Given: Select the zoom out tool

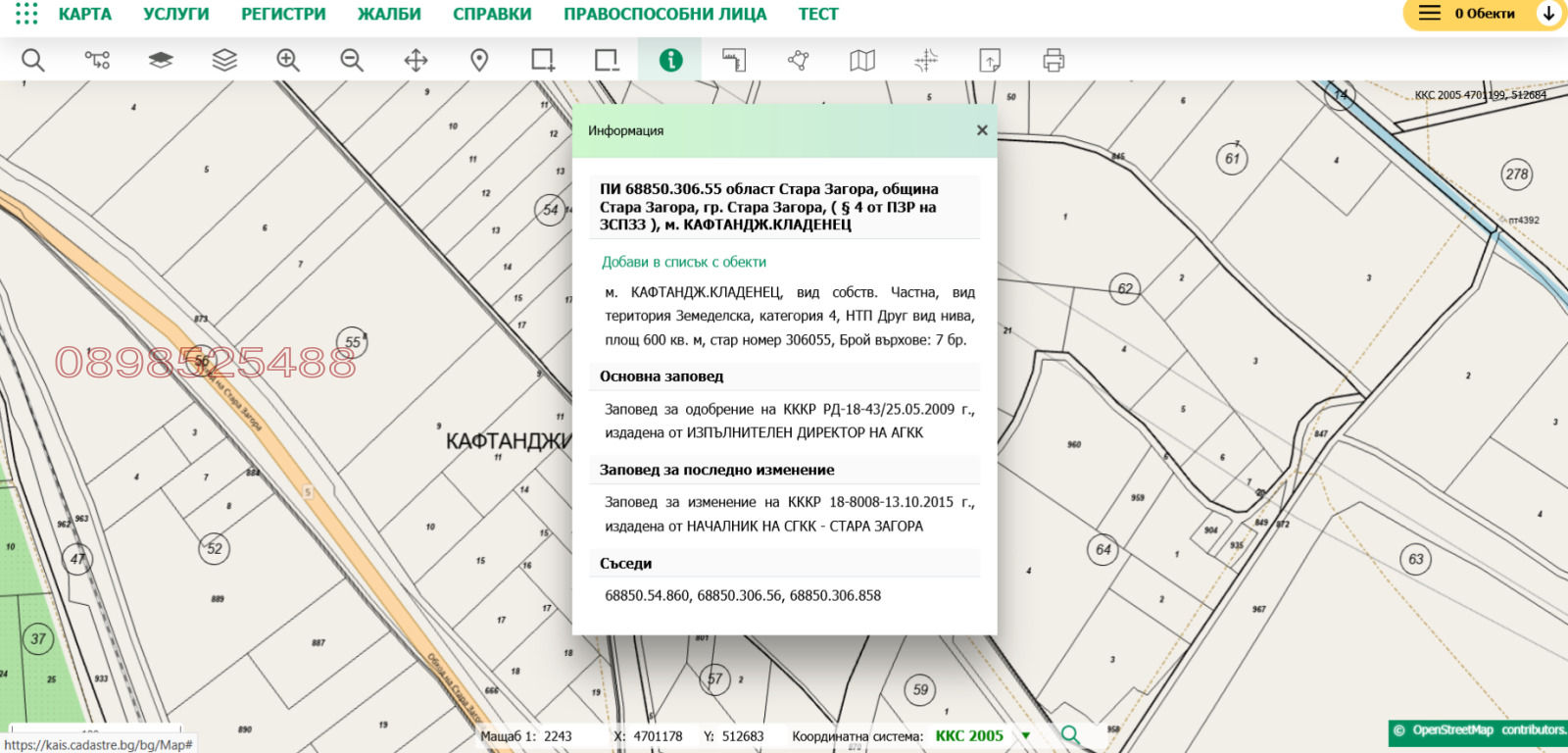Looking at the screenshot, I should tap(352, 61).
